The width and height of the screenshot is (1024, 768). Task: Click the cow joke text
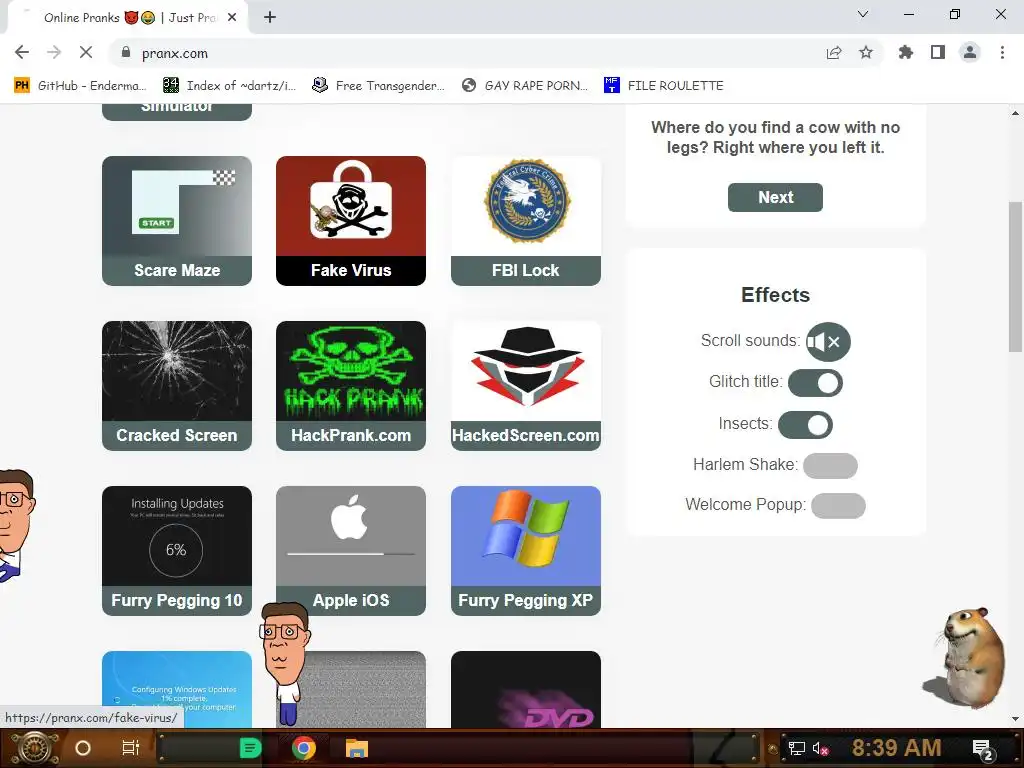click(775, 137)
